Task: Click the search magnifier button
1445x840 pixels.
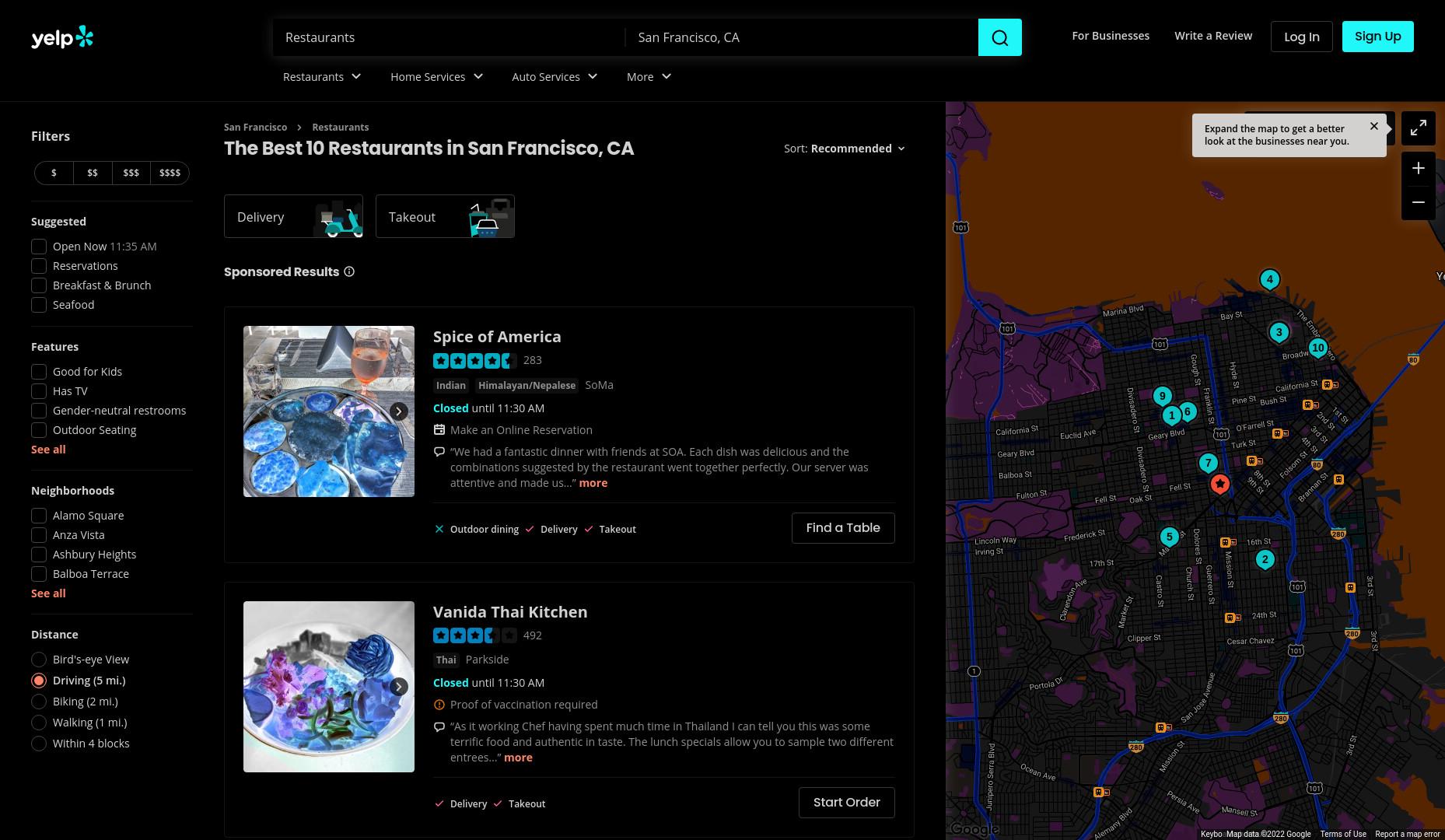Action: pyautogui.click(x=999, y=37)
